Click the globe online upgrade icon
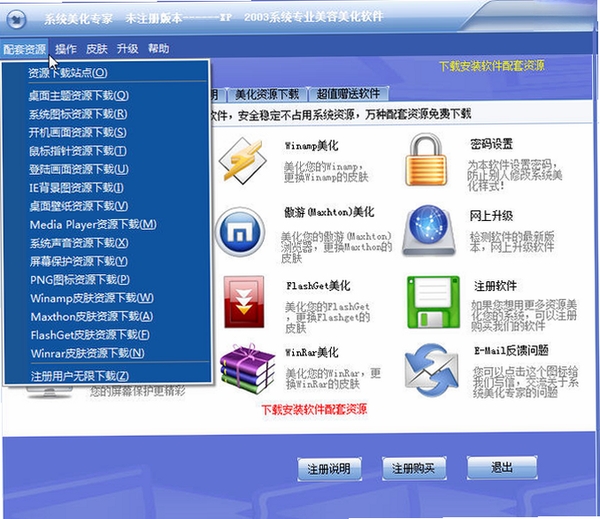Screen dimensions: 600x519 (429, 231)
